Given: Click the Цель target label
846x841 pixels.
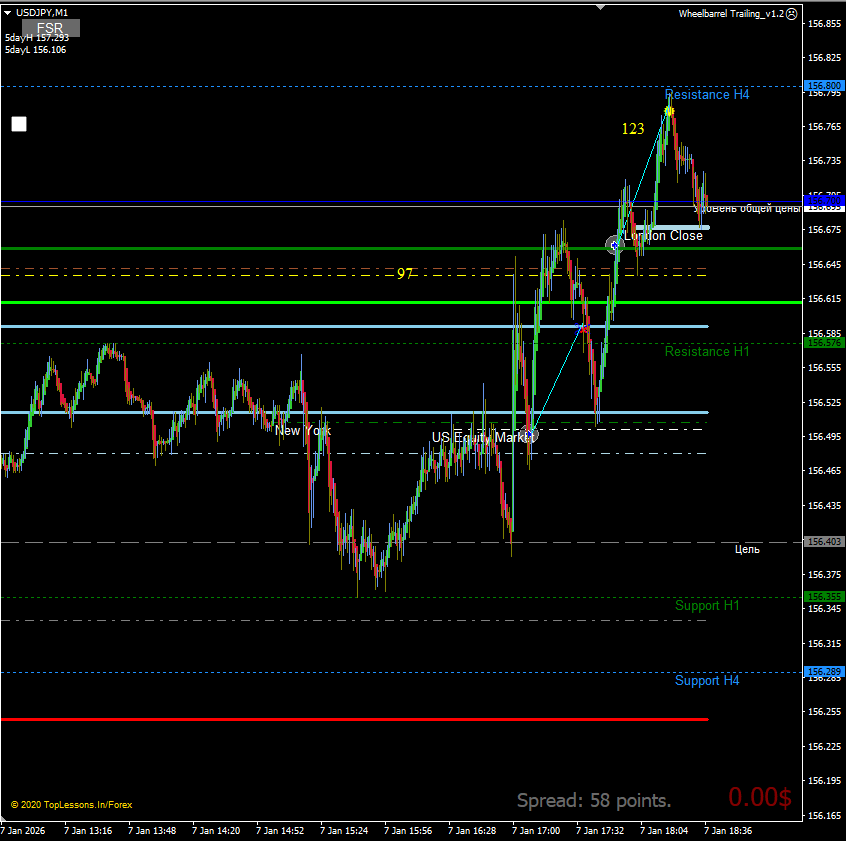Looking at the screenshot, I should click(x=747, y=549).
